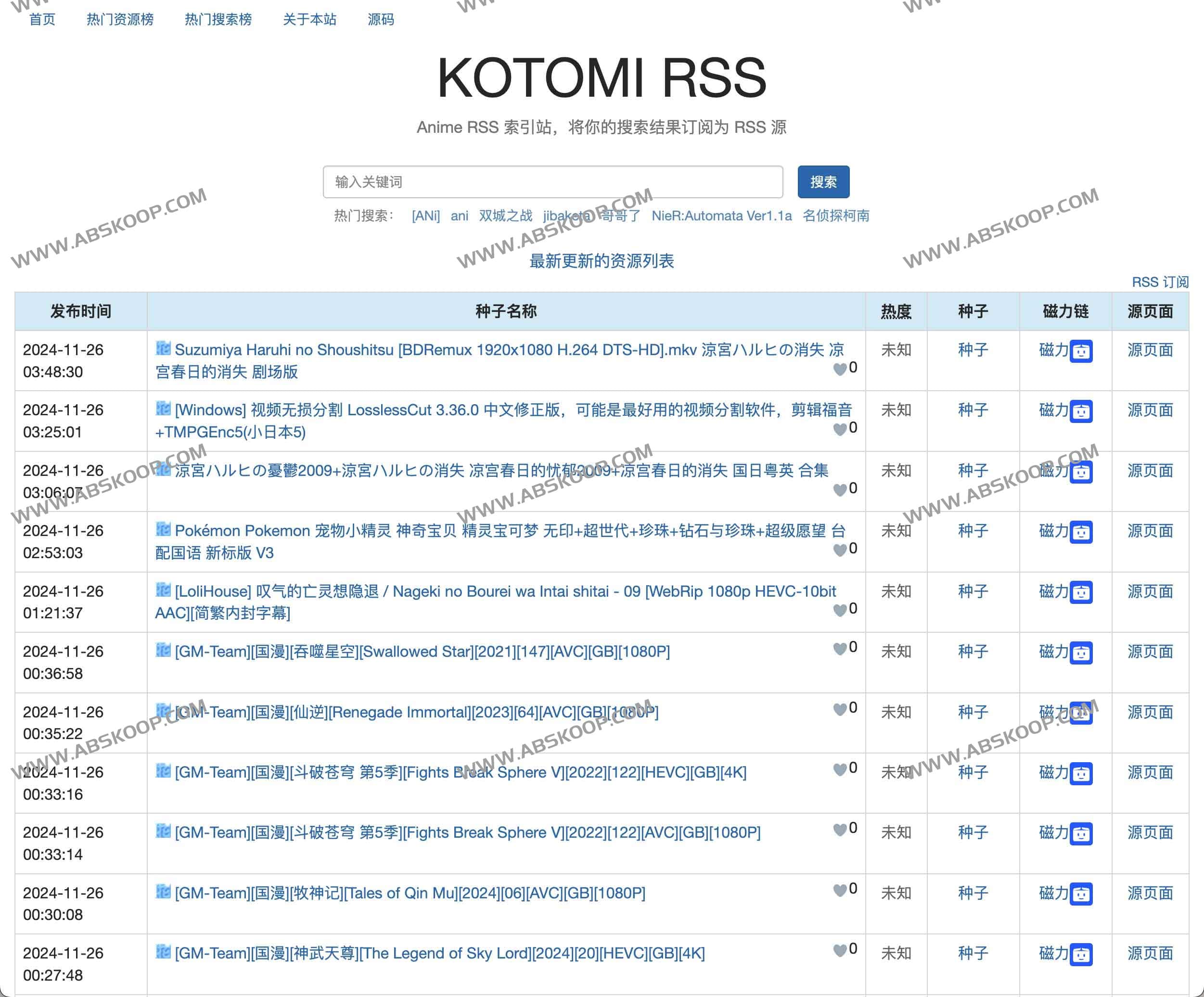Click the site favicon before the Pokémon title
The height and width of the screenshot is (997, 1204).
point(163,531)
